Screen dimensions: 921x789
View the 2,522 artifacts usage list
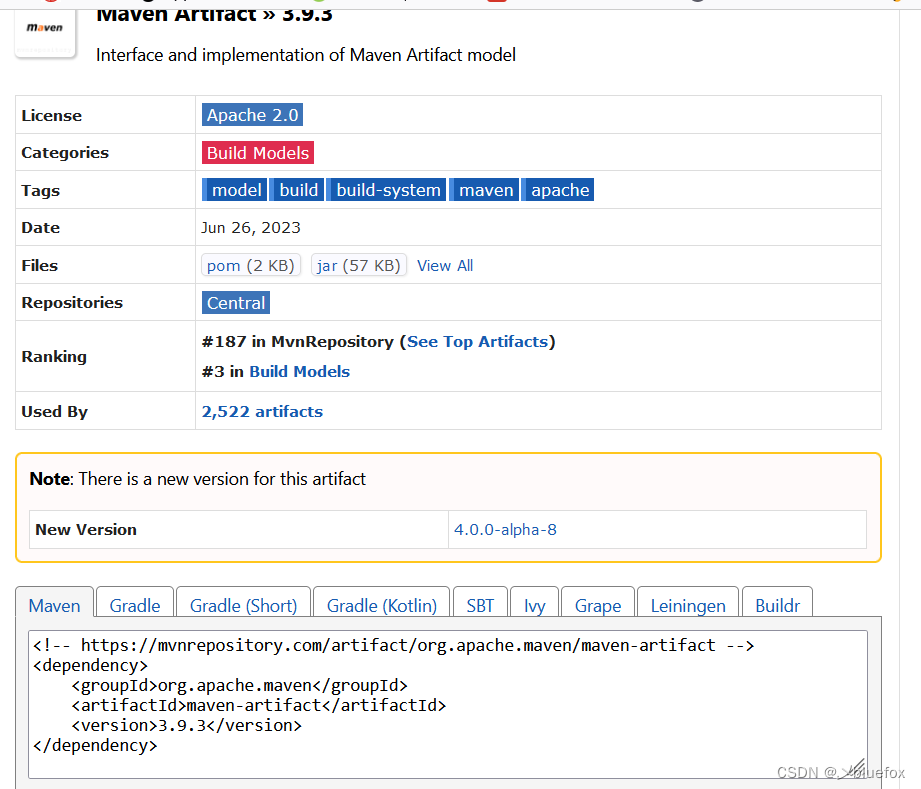(263, 411)
